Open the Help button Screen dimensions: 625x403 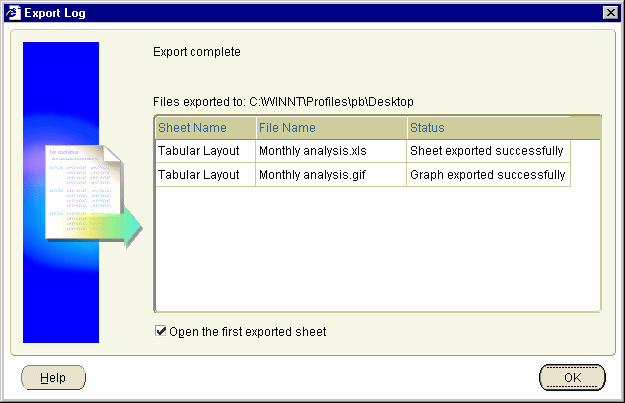click(53, 377)
